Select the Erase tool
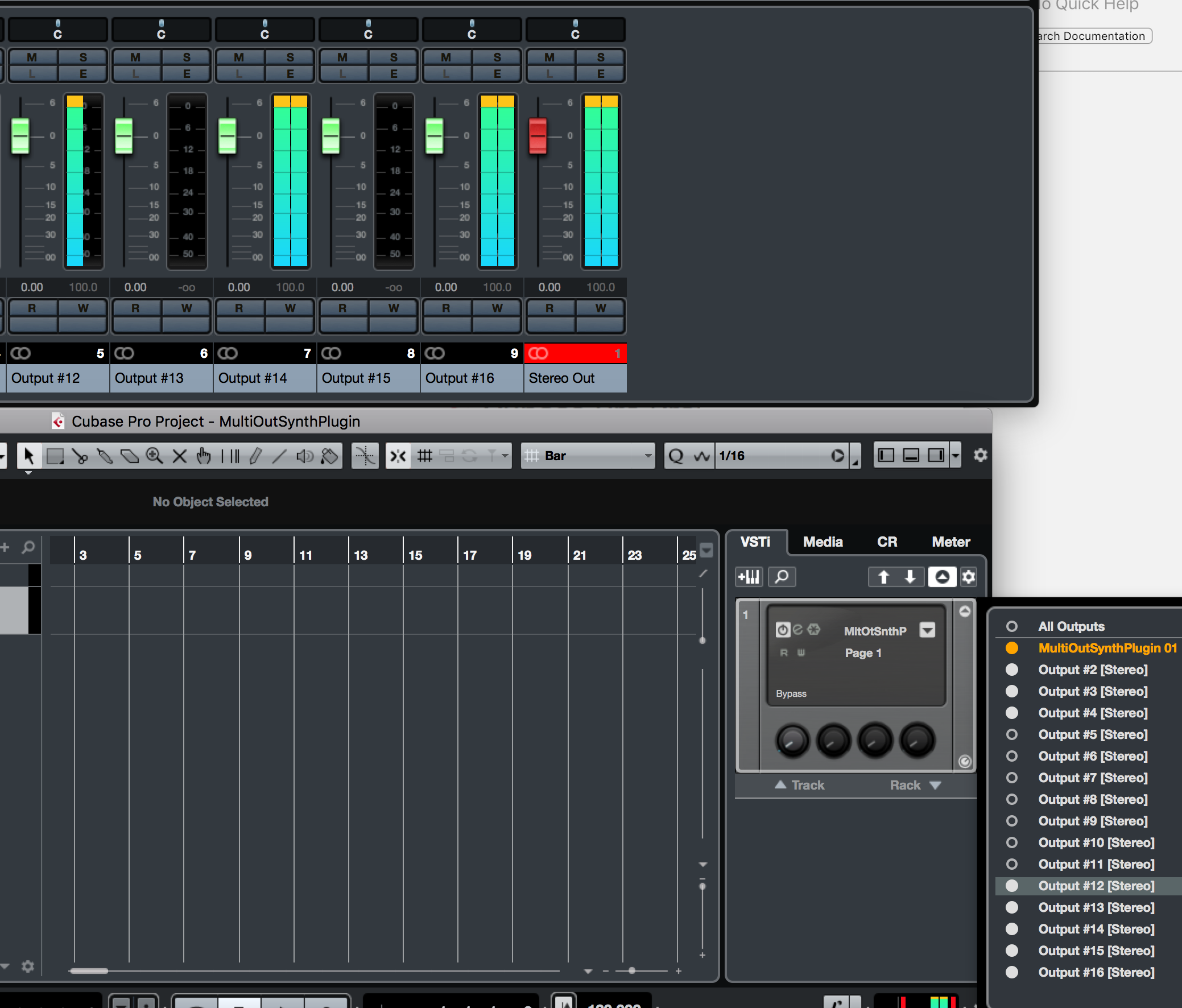Screen dimensions: 1182x1008 130,456
